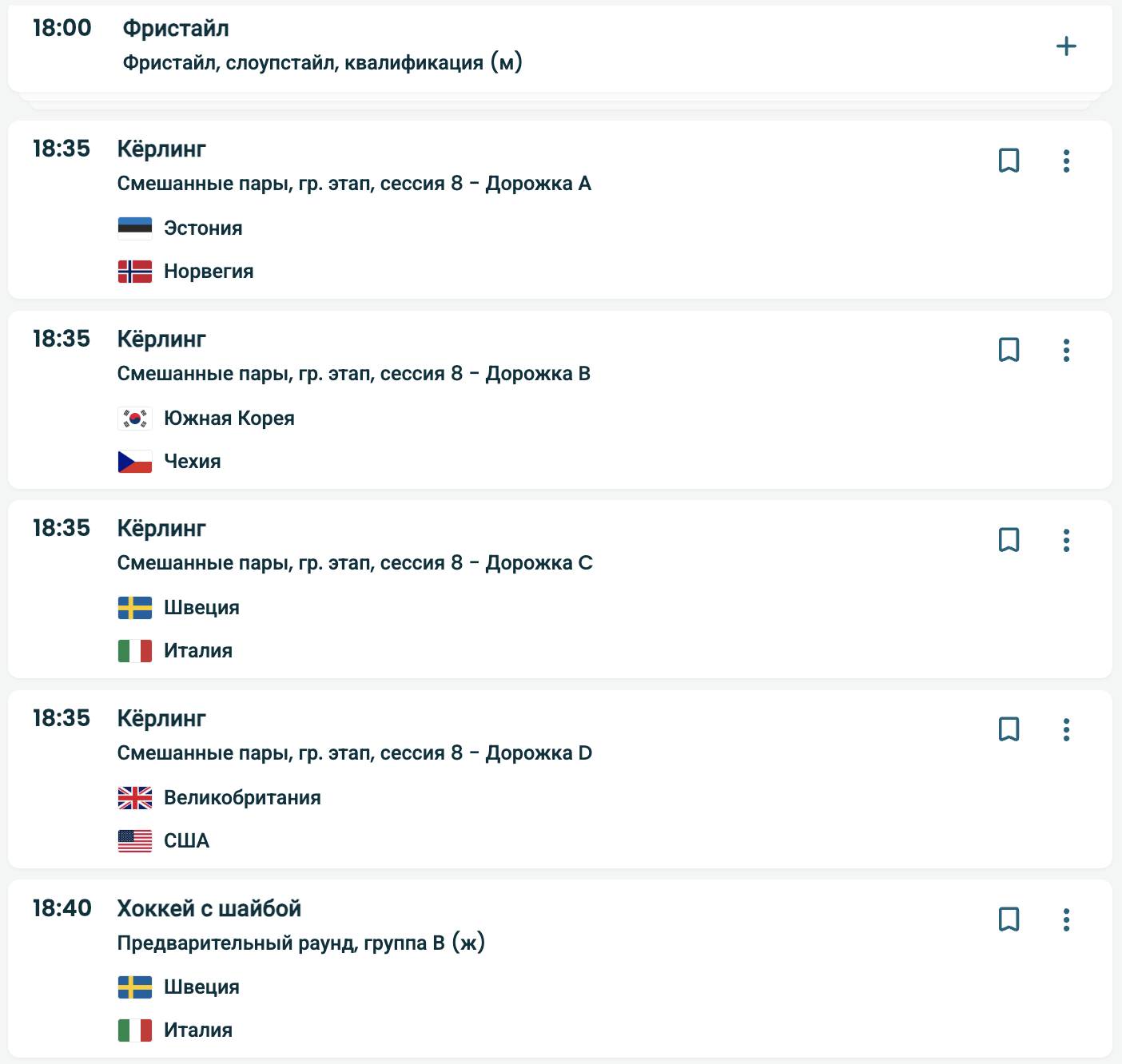The width and height of the screenshot is (1122, 1064).
Task: Bookmark the Дорожка C curling match
Action: pos(1009,540)
